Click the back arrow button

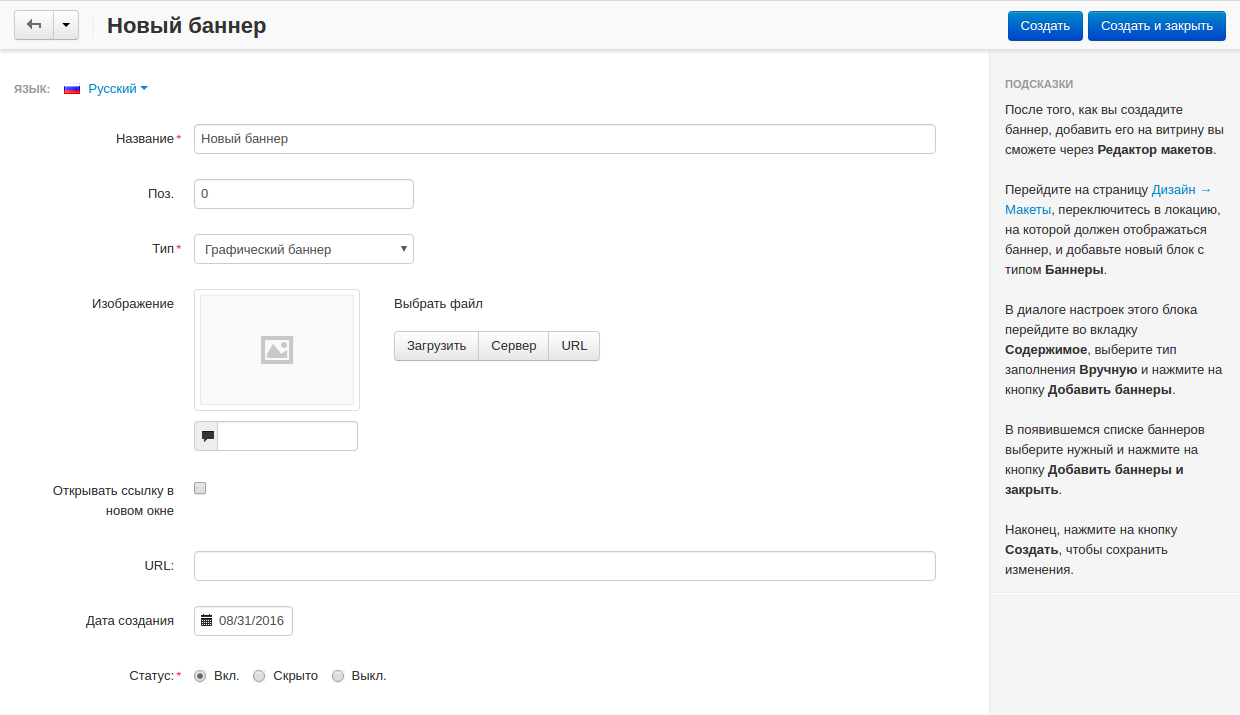(x=33, y=26)
